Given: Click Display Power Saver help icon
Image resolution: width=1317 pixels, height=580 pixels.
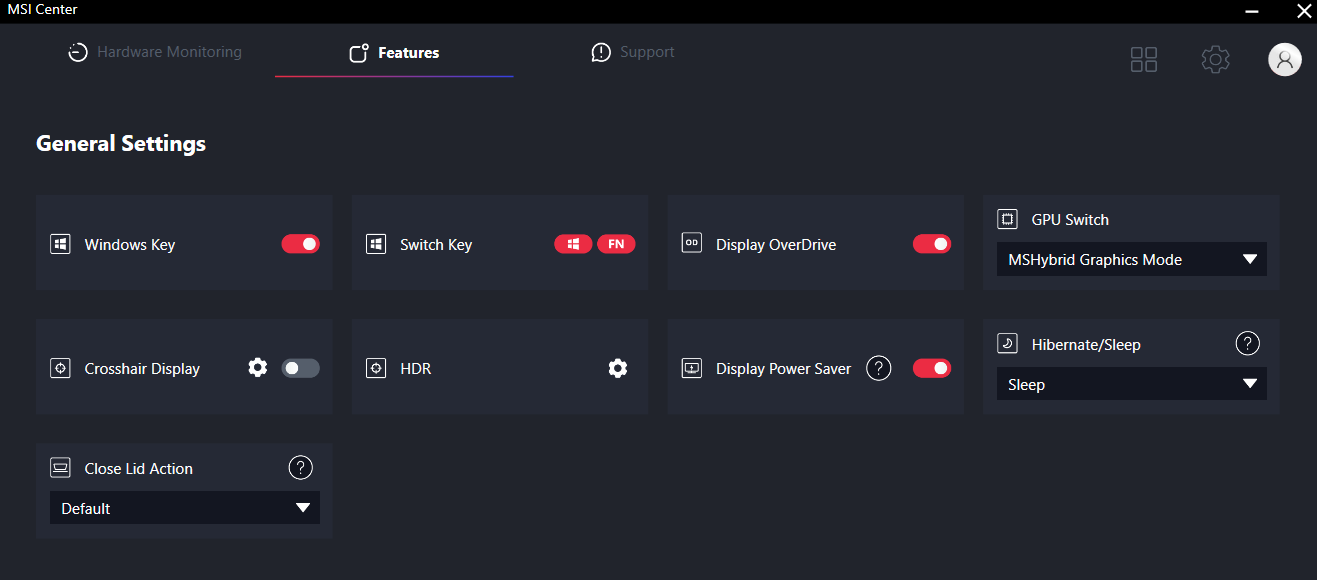Looking at the screenshot, I should pyautogui.click(x=878, y=368).
